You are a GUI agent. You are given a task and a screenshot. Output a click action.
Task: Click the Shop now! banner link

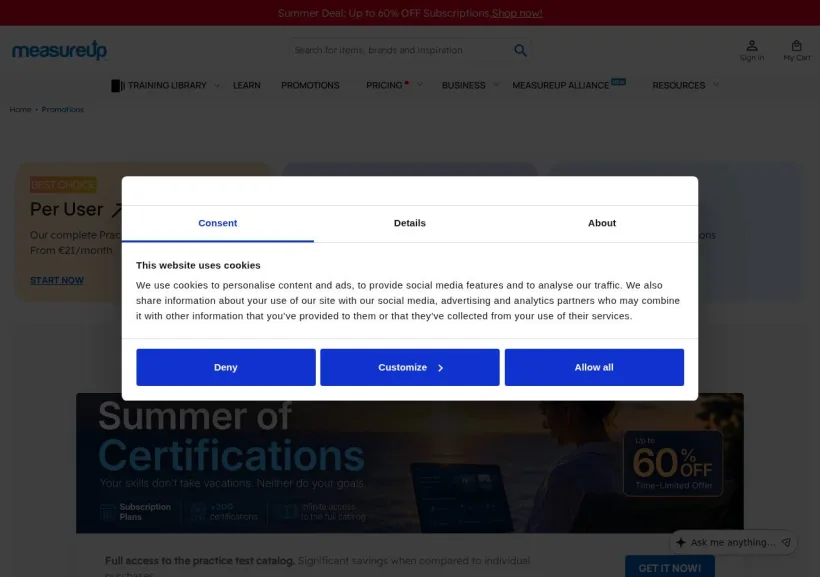coord(517,13)
